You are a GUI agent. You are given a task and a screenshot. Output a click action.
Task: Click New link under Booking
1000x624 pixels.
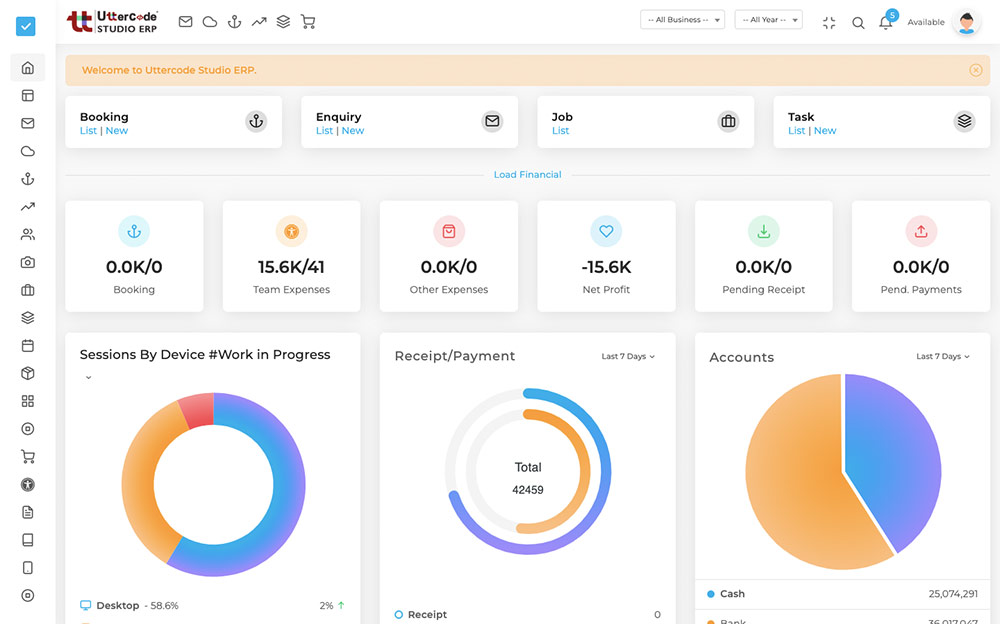117,131
